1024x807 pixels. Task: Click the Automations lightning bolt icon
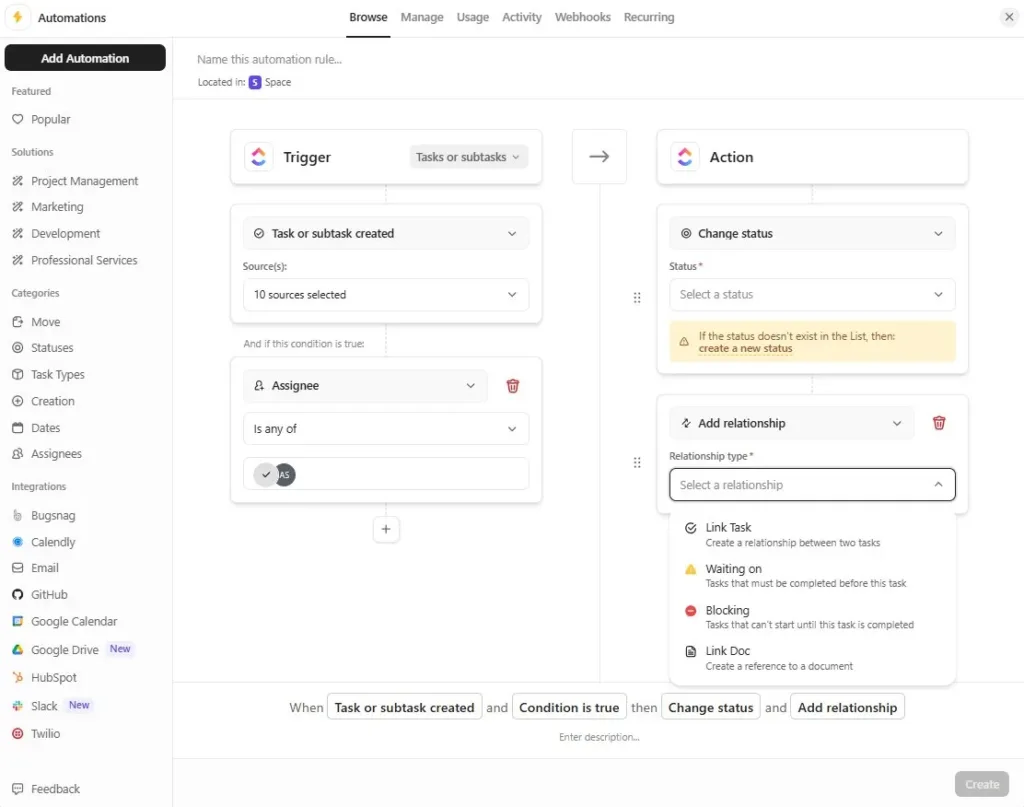coord(18,17)
